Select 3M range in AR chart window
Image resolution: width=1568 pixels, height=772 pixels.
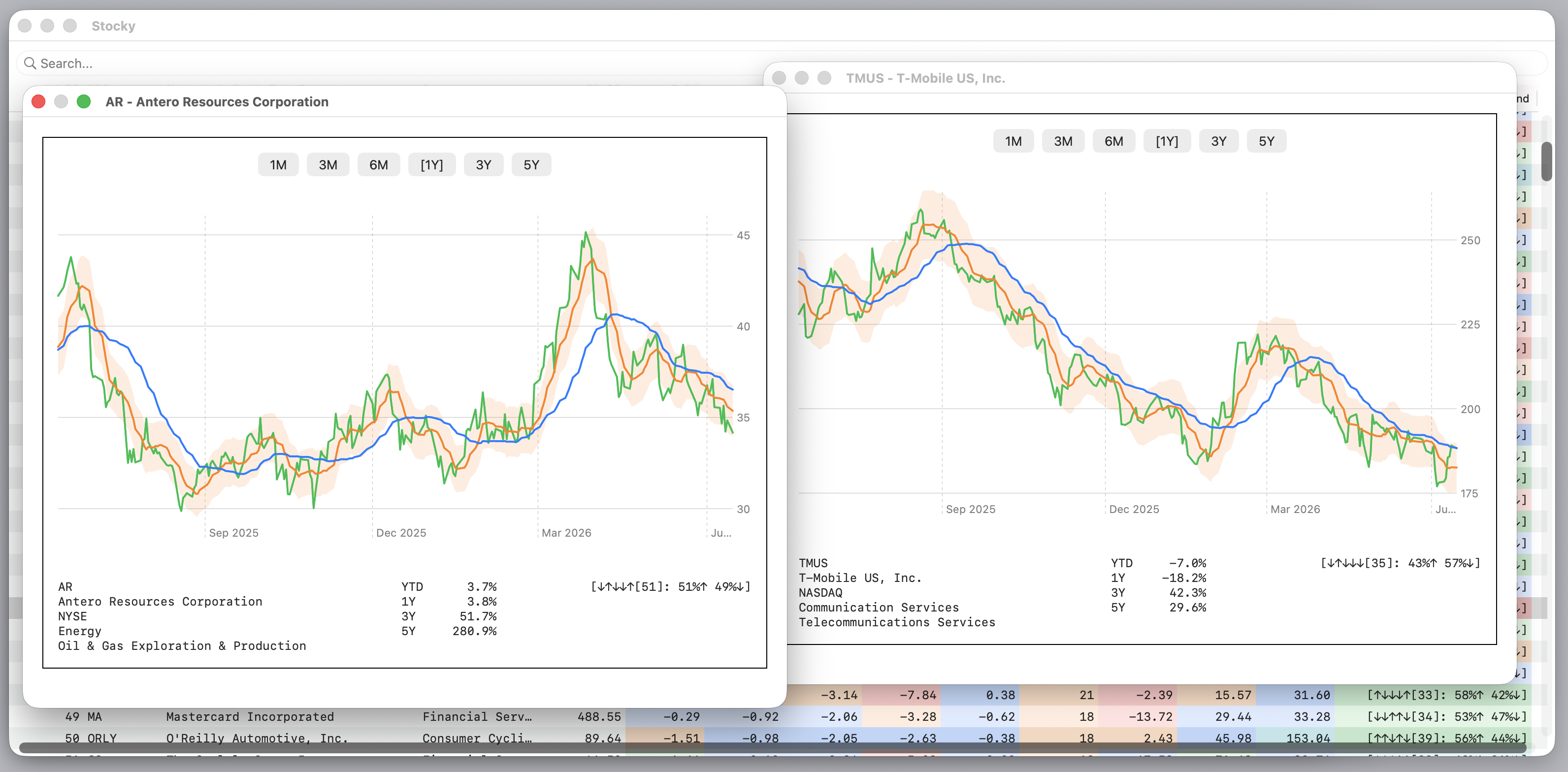pyautogui.click(x=328, y=165)
